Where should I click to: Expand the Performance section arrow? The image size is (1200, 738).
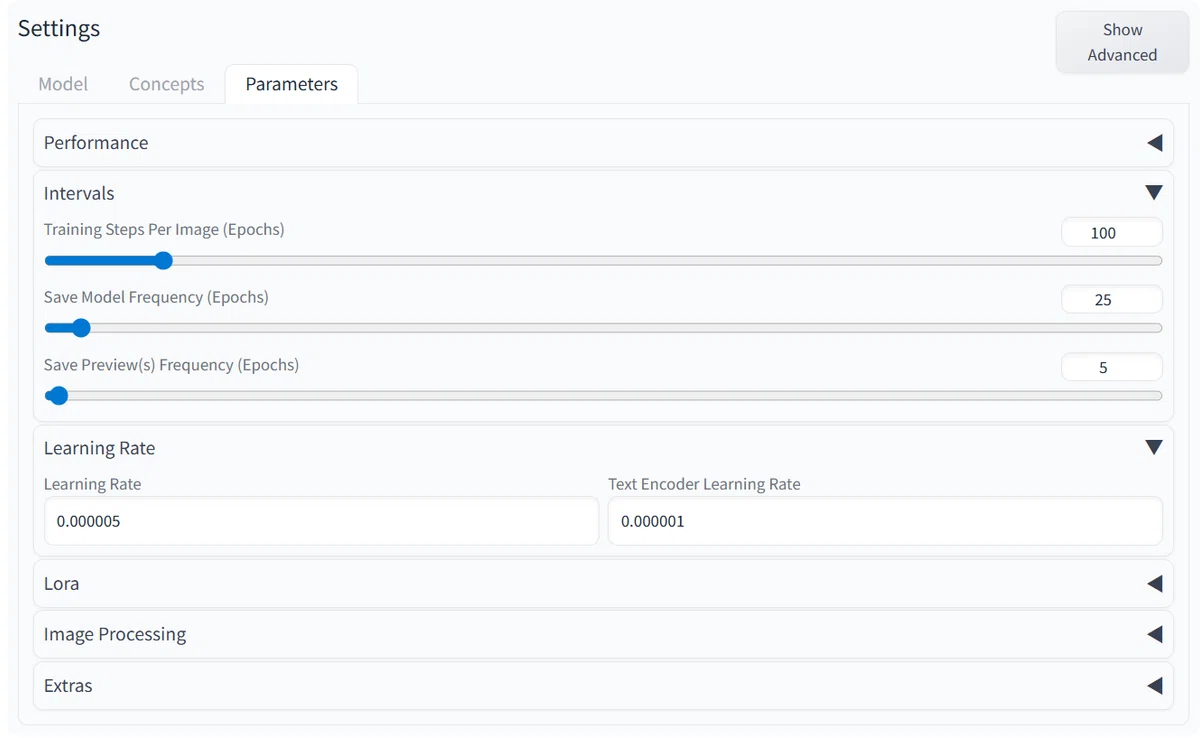[1154, 143]
